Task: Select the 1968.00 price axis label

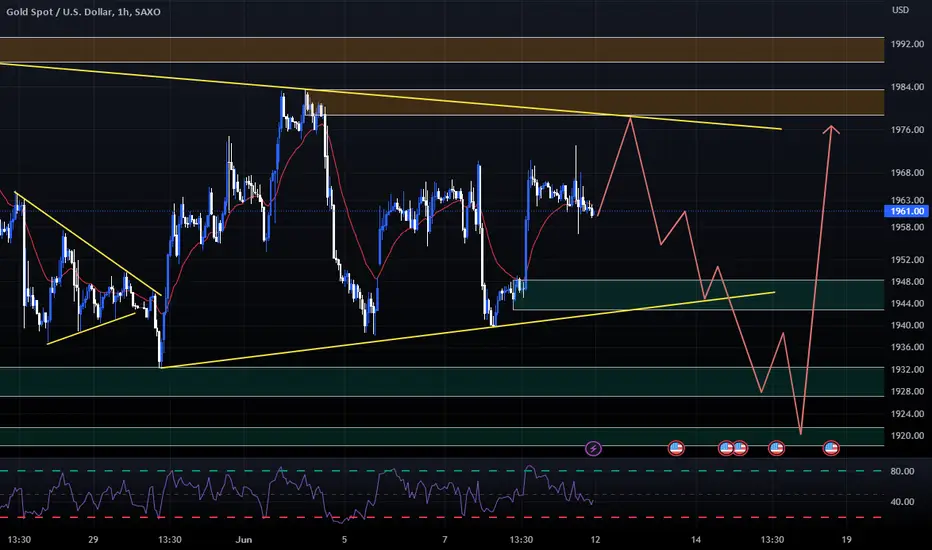Action: point(907,172)
